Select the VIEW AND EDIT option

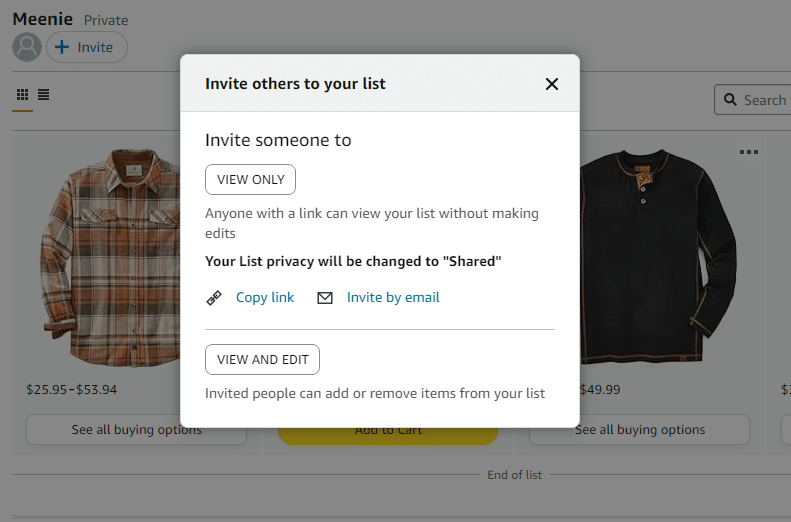click(x=262, y=360)
